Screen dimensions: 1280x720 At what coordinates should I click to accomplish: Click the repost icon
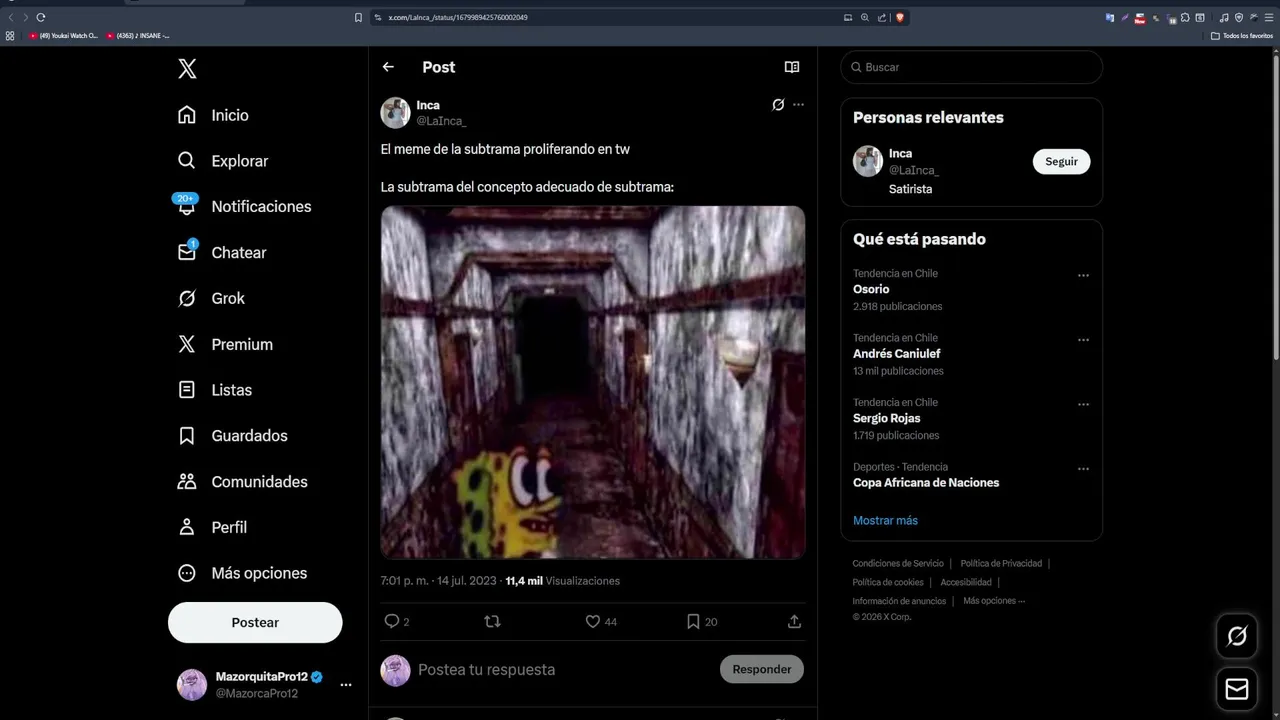pyautogui.click(x=492, y=621)
